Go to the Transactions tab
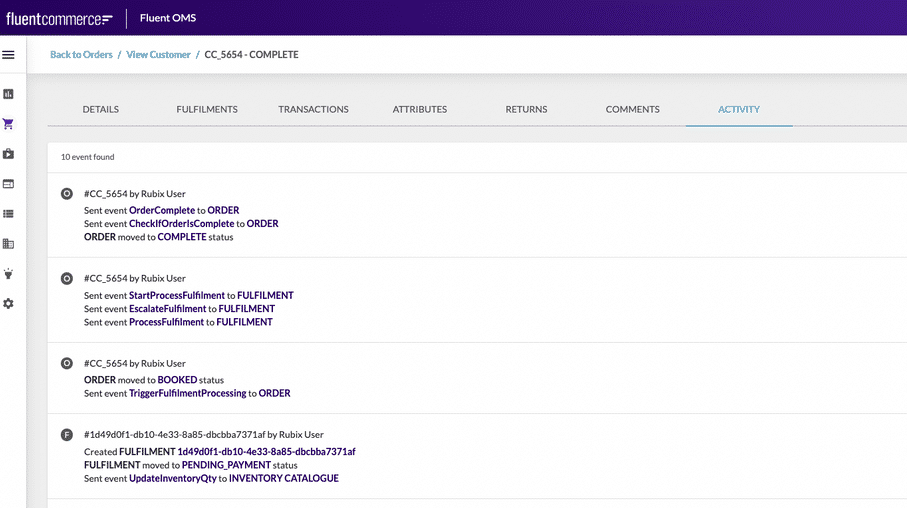This screenshot has height=508, width=907. point(313,109)
